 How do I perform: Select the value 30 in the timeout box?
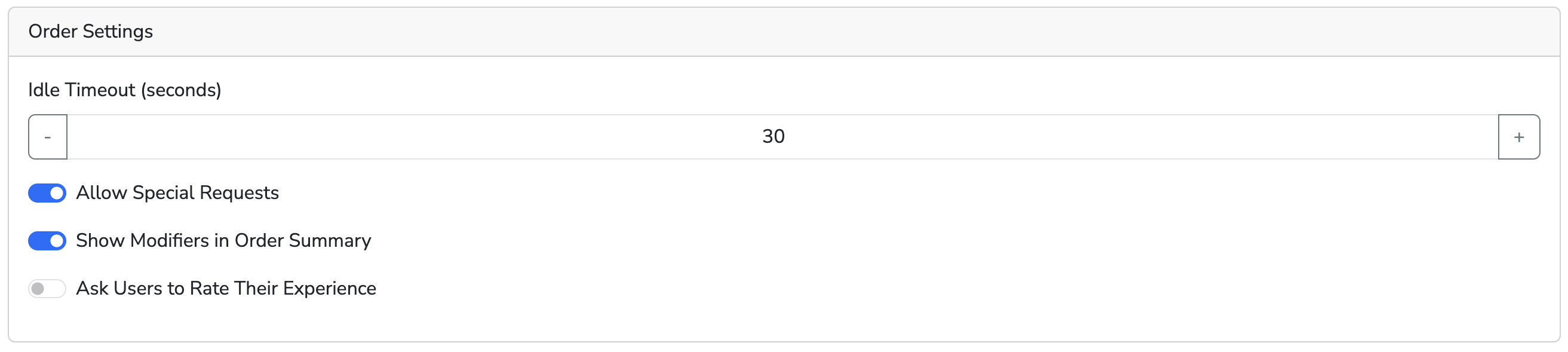[773, 136]
